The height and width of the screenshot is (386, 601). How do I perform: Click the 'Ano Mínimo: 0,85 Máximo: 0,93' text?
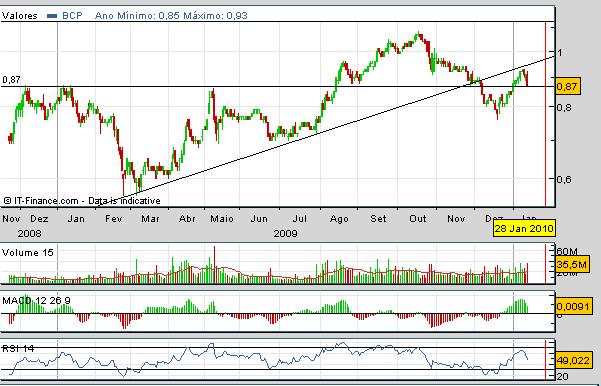[x=171, y=16]
